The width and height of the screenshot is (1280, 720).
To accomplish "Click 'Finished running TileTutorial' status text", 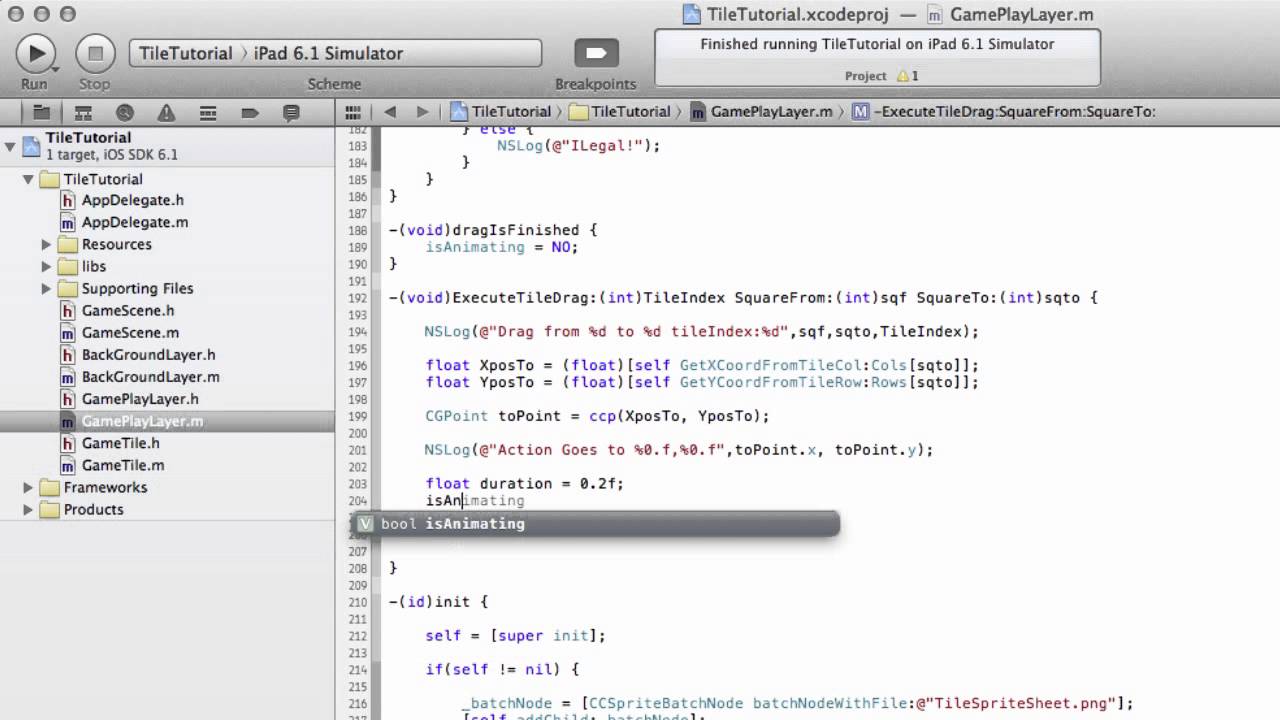I will click(877, 45).
